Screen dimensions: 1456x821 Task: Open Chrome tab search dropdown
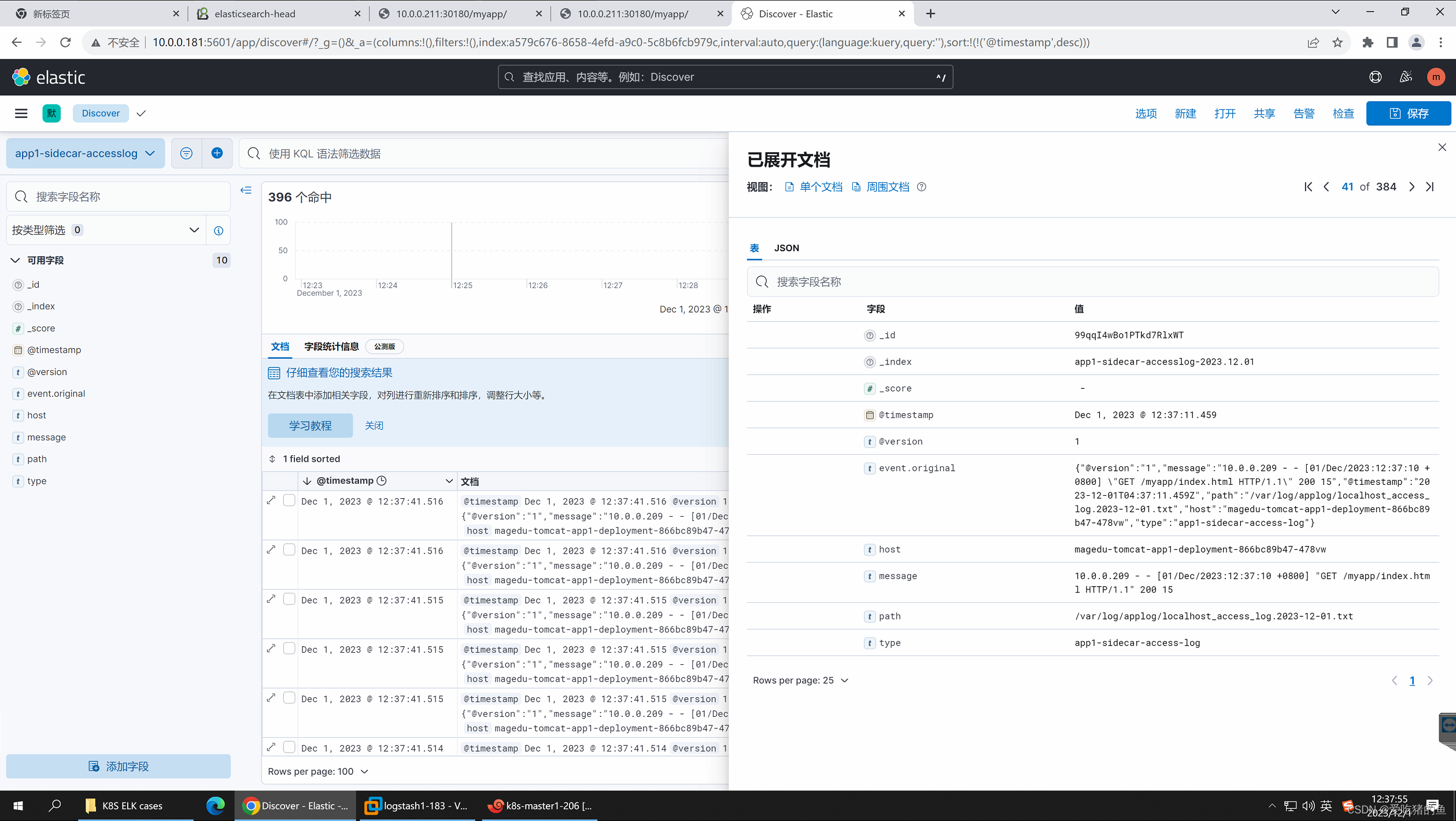[1335, 12]
